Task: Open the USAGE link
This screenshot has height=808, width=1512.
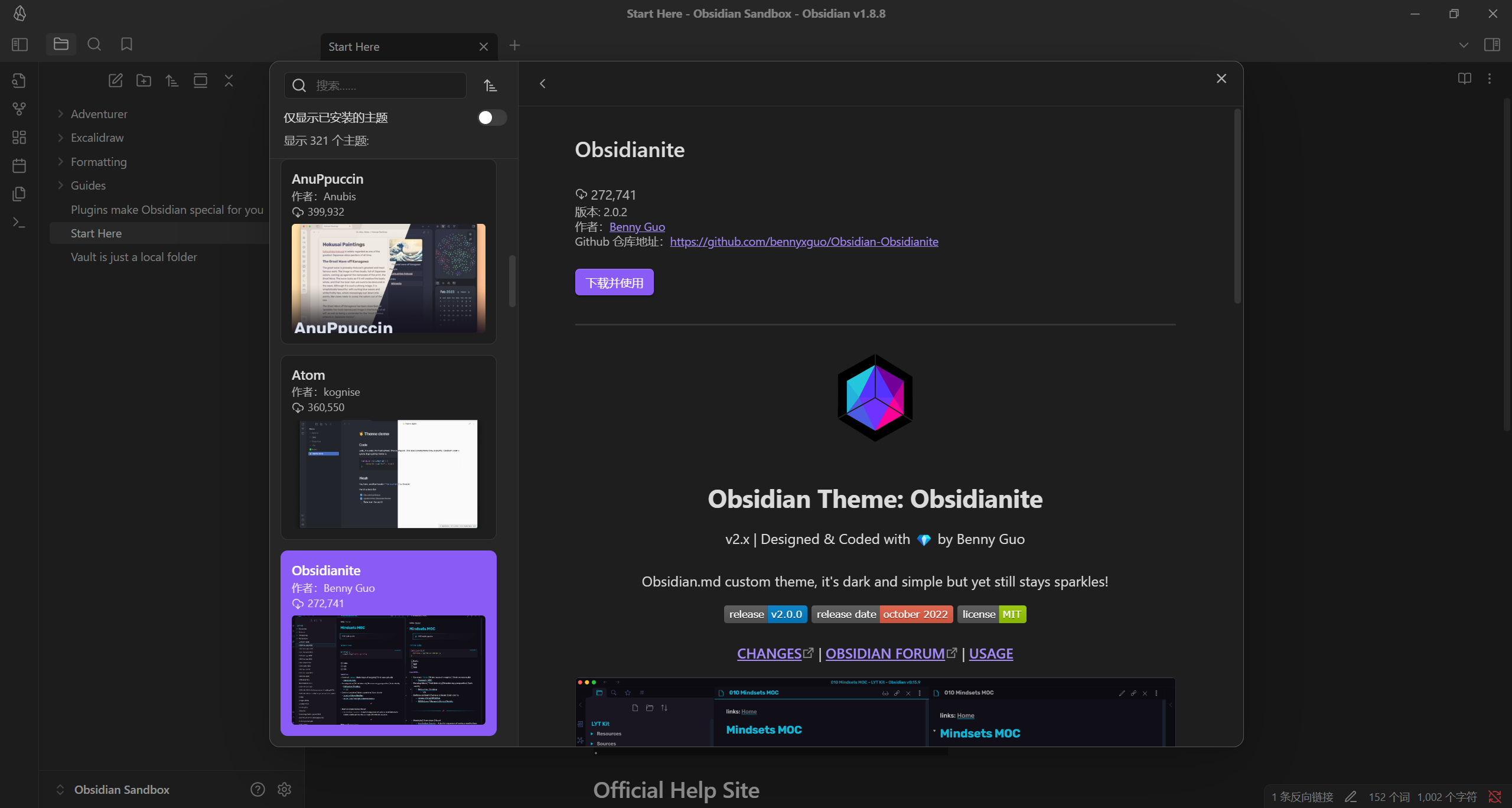Action: [x=991, y=654]
